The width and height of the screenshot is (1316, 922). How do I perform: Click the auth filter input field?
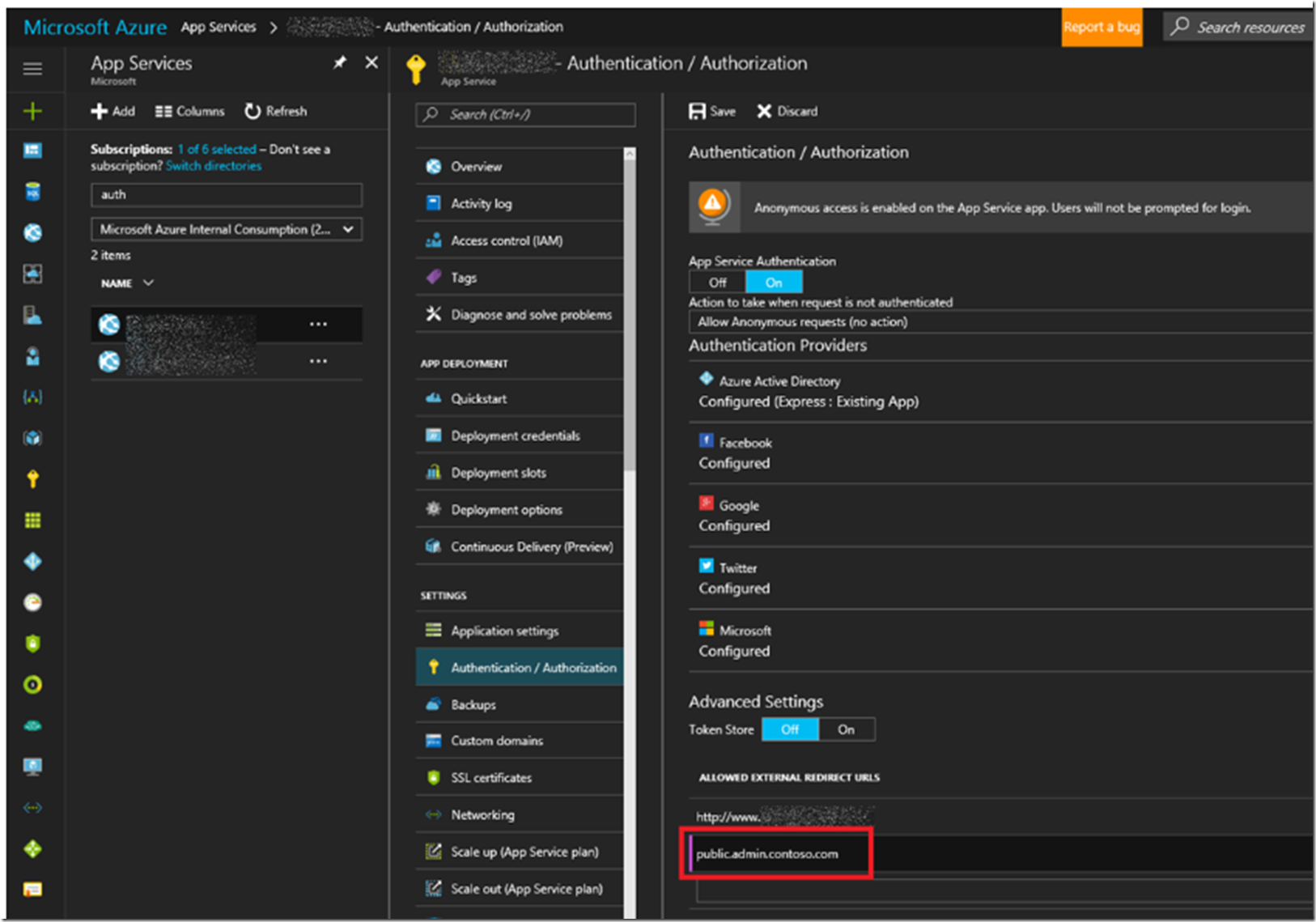pos(227,194)
